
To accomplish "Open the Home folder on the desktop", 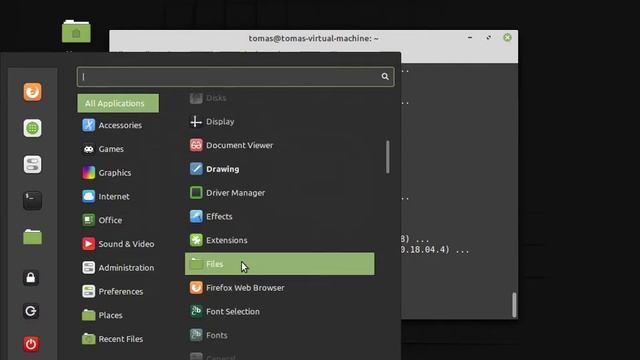I will (x=76, y=31).
